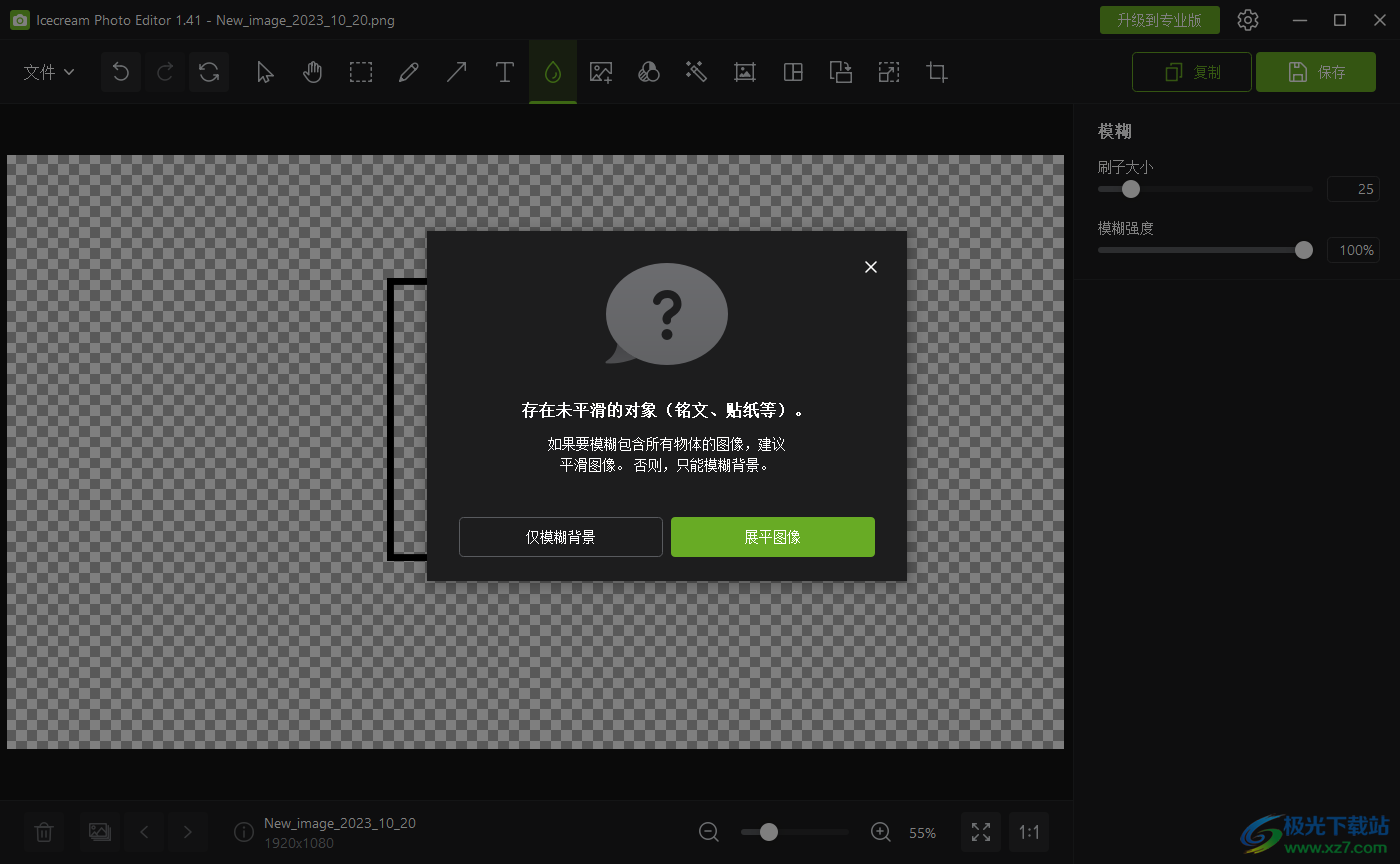The image size is (1400, 864).
Task: Click 升级到专业版 upgrade button
Action: tap(1160, 20)
